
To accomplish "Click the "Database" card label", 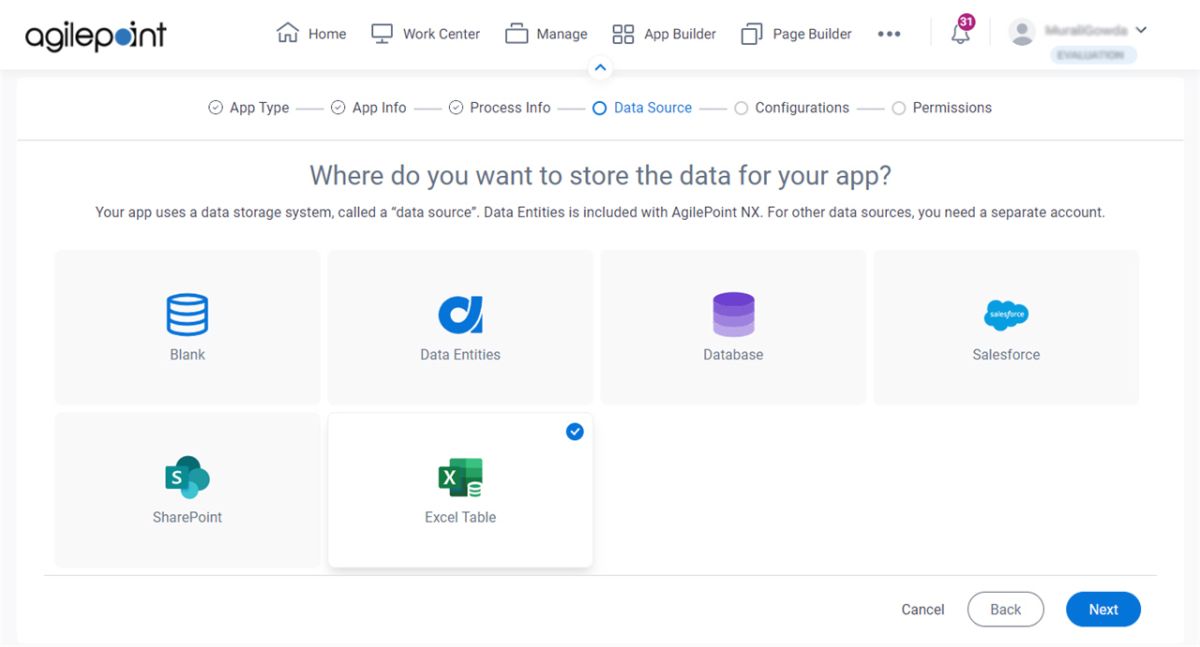I will tap(733, 355).
